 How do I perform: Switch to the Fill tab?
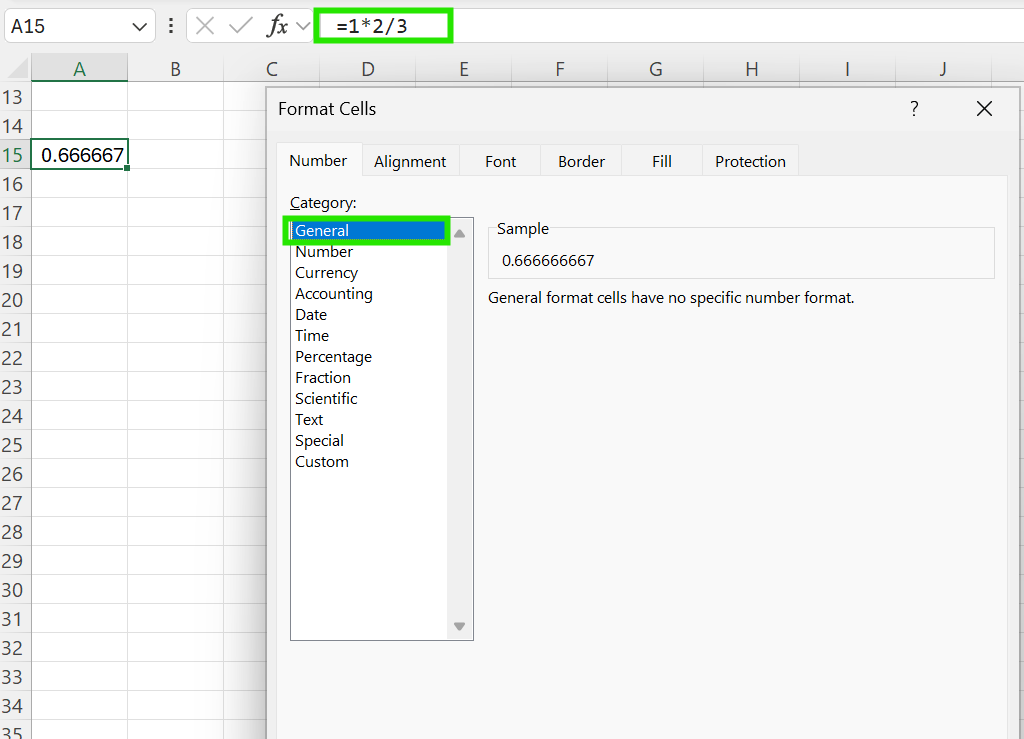pyautogui.click(x=661, y=160)
